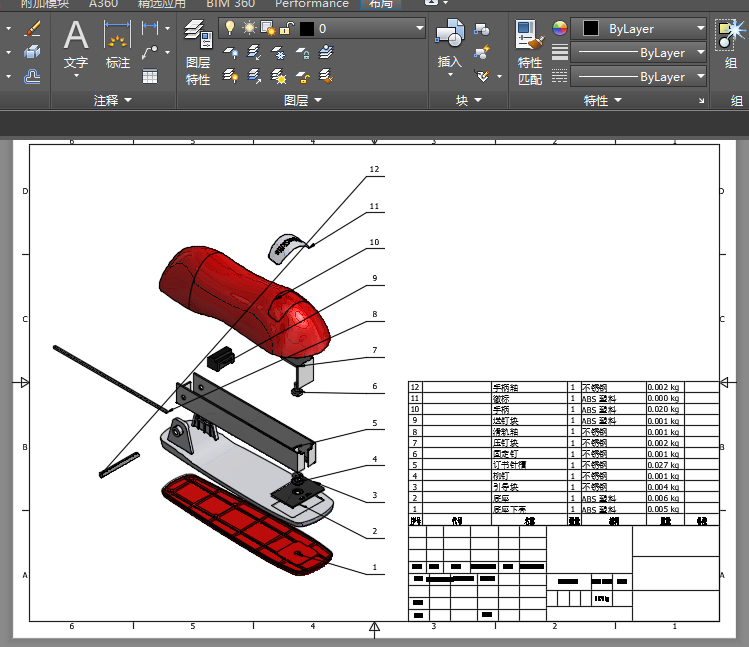Toggle layer on/off lightbulb icon
Viewport: 749px width, 647px height.
(229, 28)
